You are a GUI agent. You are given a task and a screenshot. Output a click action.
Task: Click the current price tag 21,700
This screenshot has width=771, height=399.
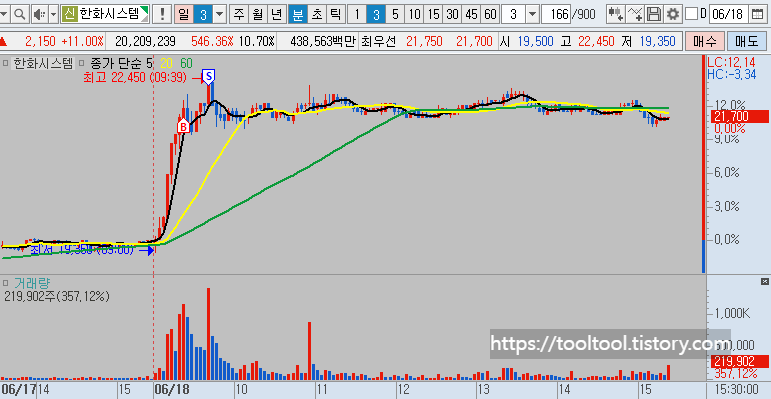pyautogui.click(x=739, y=117)
